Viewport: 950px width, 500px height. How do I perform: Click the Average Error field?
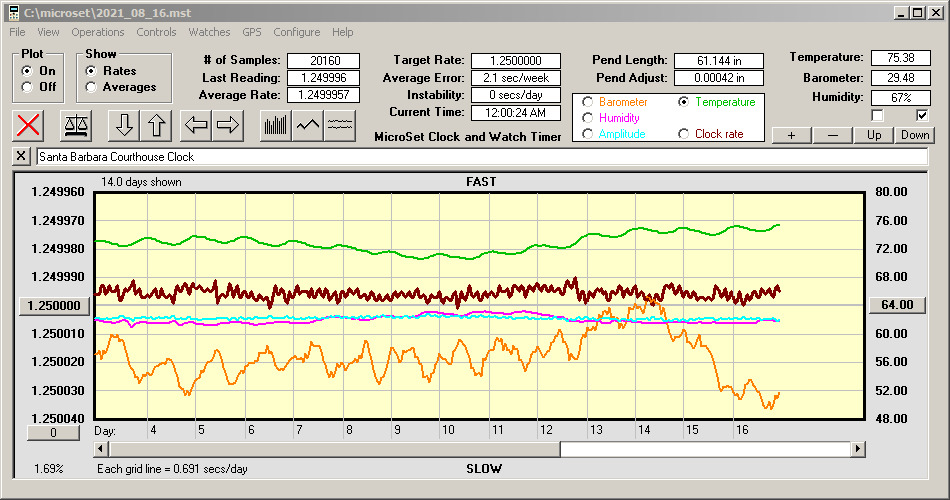click(x=516, y=78)
